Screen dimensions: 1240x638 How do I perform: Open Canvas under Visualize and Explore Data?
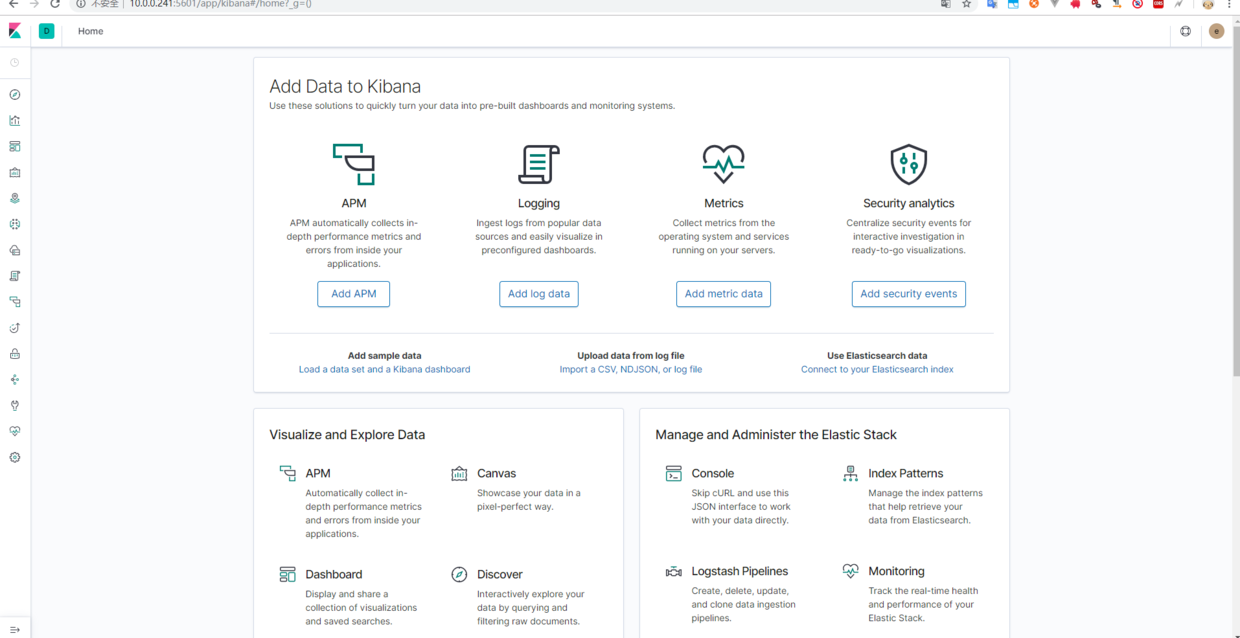tap(497, 473)
